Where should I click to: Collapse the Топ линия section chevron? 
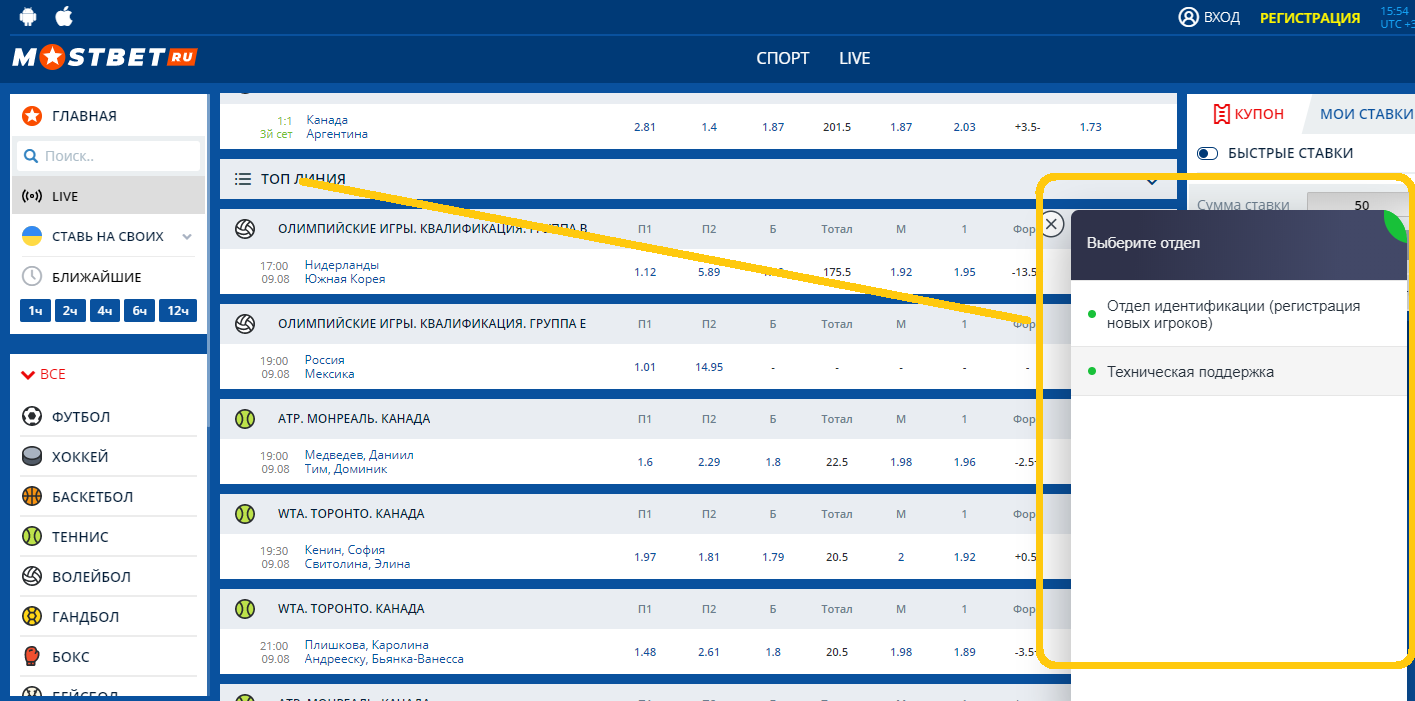[1152, 181]
